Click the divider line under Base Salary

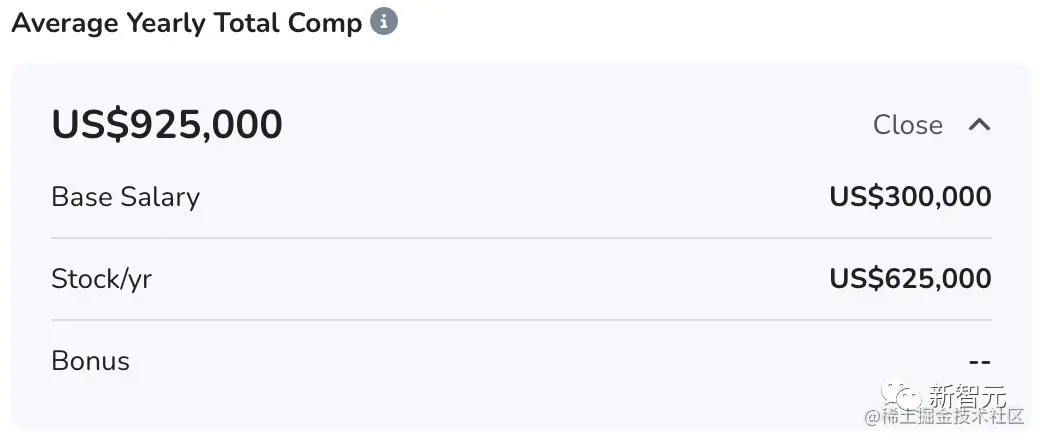click(x=520, y=238)
